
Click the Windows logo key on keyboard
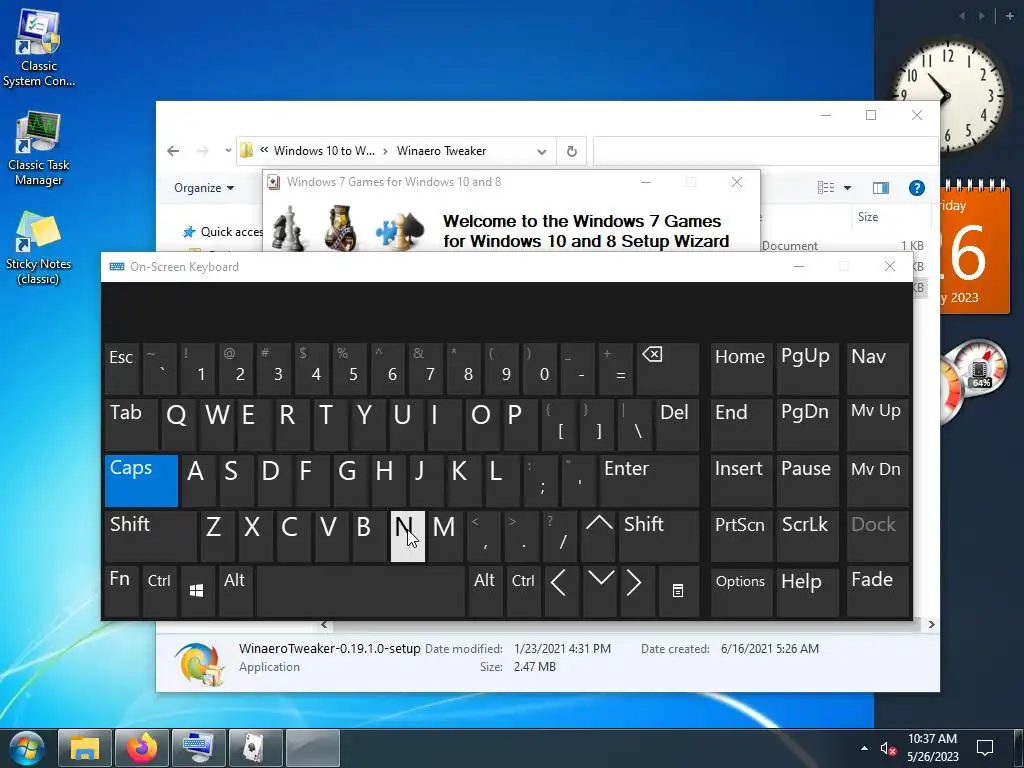[197, 592]
